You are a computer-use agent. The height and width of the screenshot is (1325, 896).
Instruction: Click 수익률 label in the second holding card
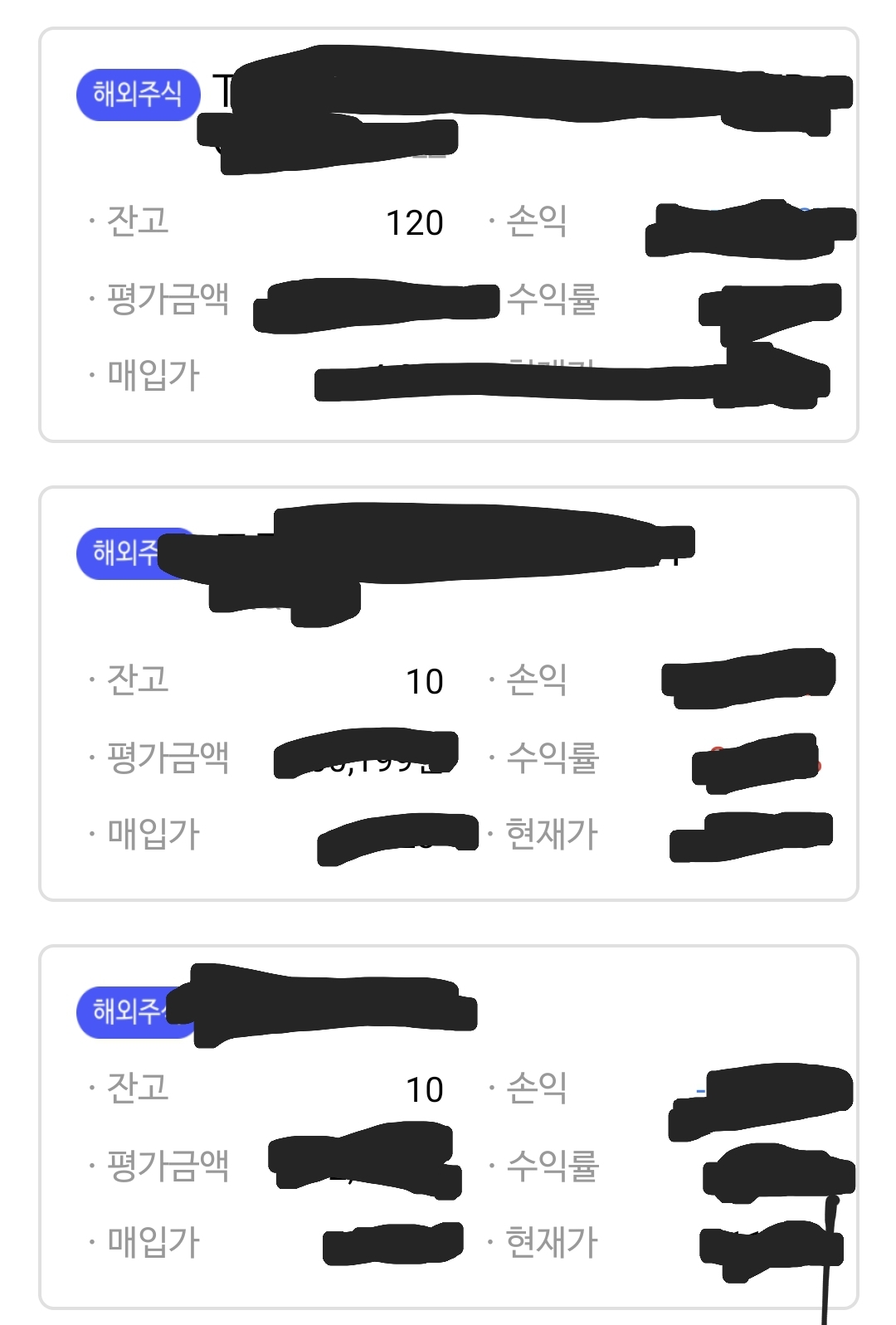(553, 757)
